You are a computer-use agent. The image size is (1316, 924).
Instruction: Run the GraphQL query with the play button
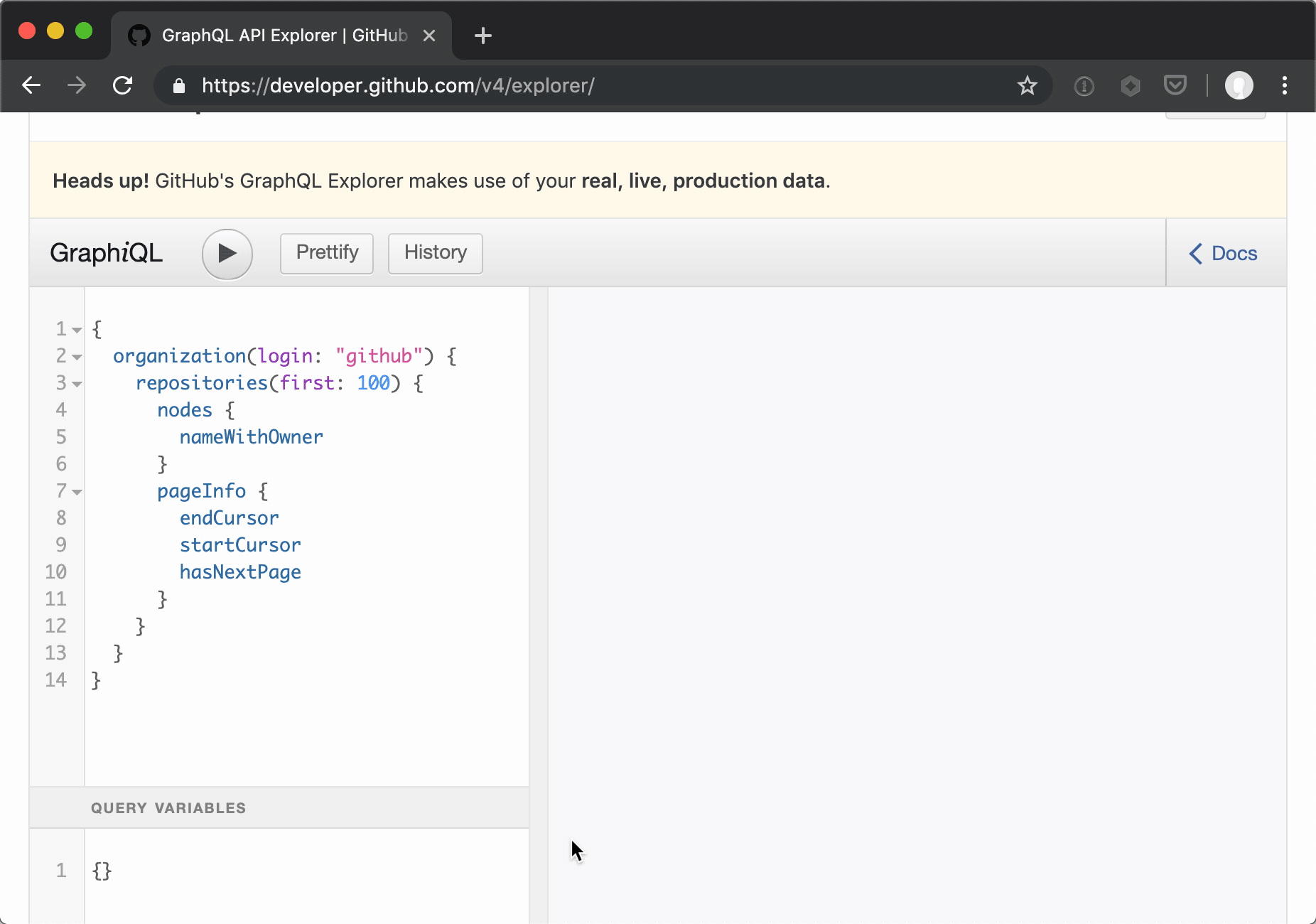tap(227, 254)
